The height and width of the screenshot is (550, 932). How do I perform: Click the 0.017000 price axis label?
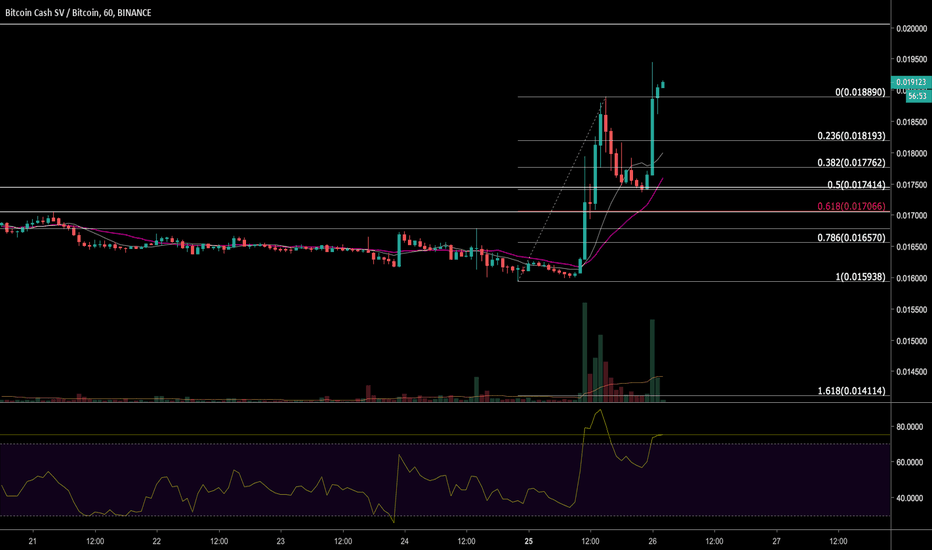(x=912, y=215)
